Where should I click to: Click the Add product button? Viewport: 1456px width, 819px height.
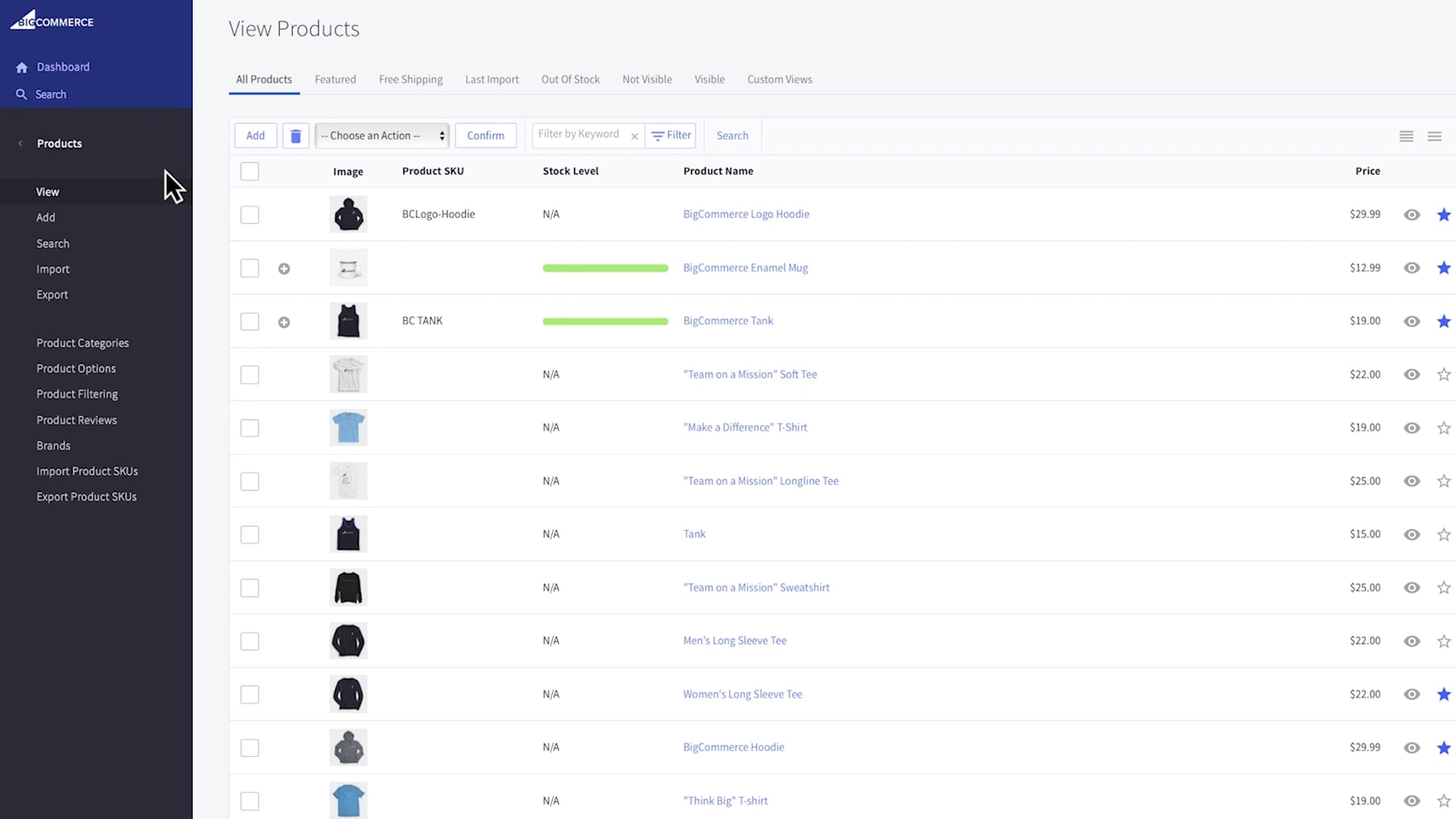(x=255, y=135)
